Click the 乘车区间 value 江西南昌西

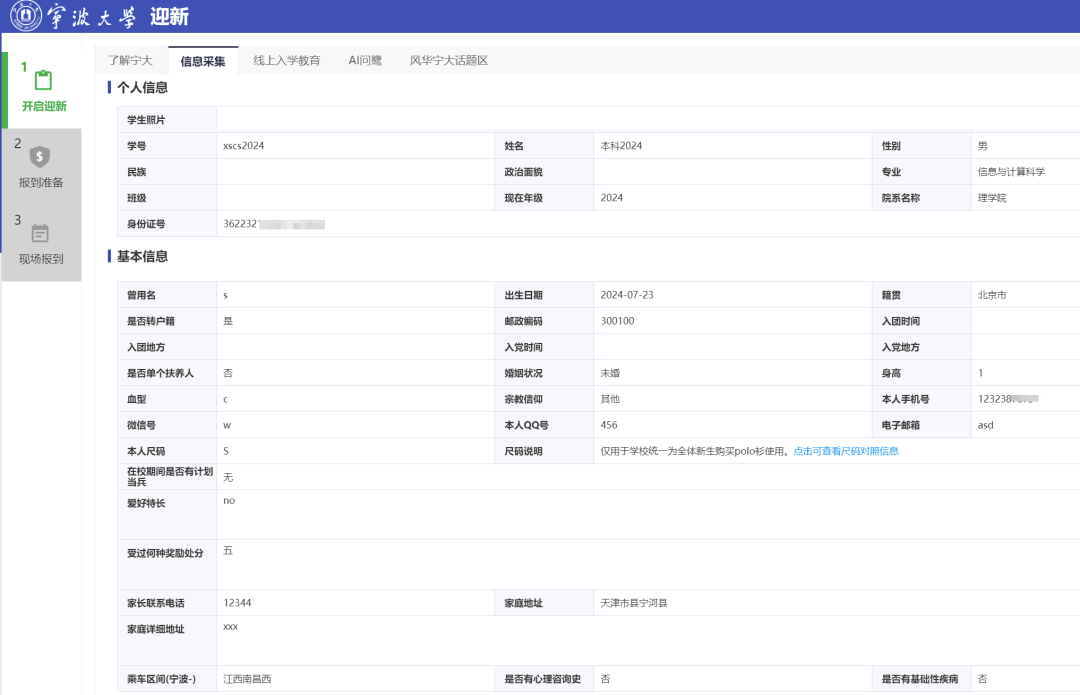click(x=247, y=679)
